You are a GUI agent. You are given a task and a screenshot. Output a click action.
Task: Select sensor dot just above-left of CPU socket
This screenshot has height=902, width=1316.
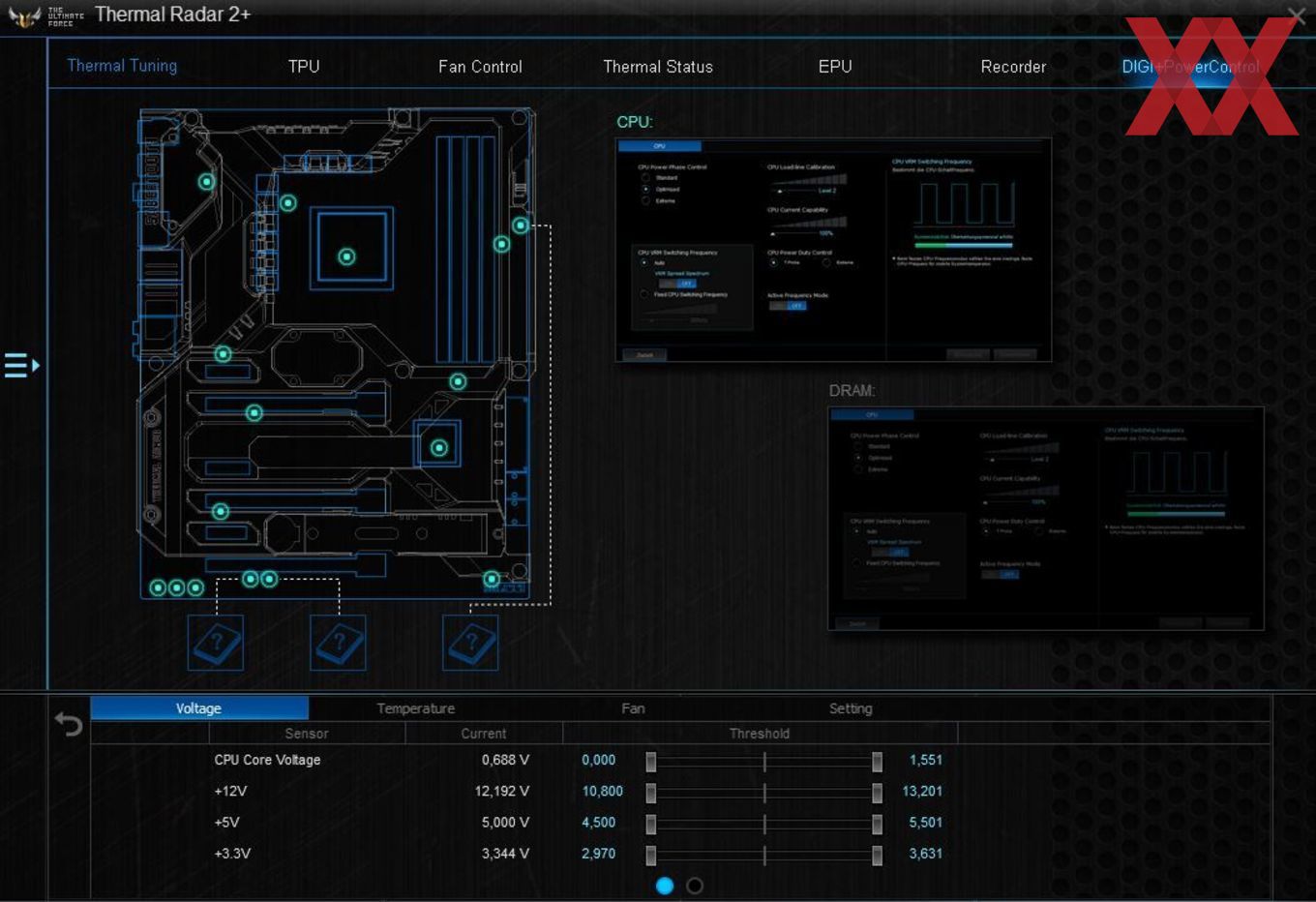[x=288, y=203]
